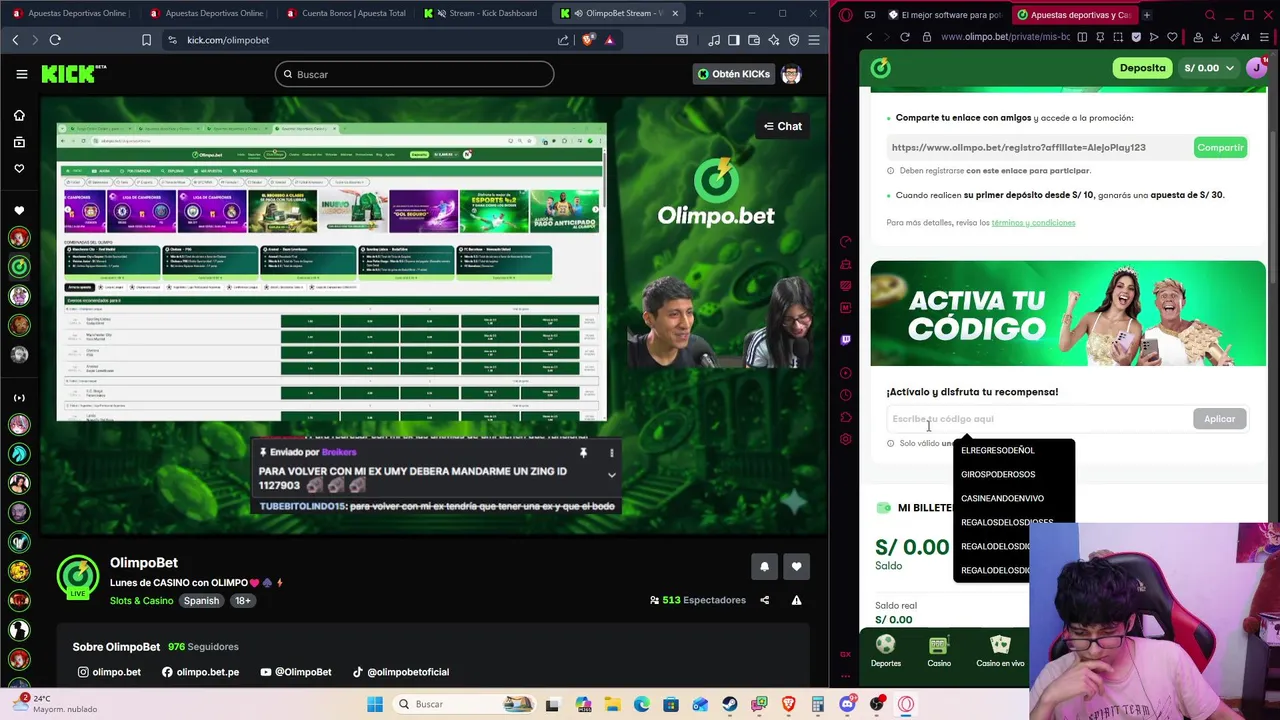Open Opera downloads

[x=1216, y=37]
